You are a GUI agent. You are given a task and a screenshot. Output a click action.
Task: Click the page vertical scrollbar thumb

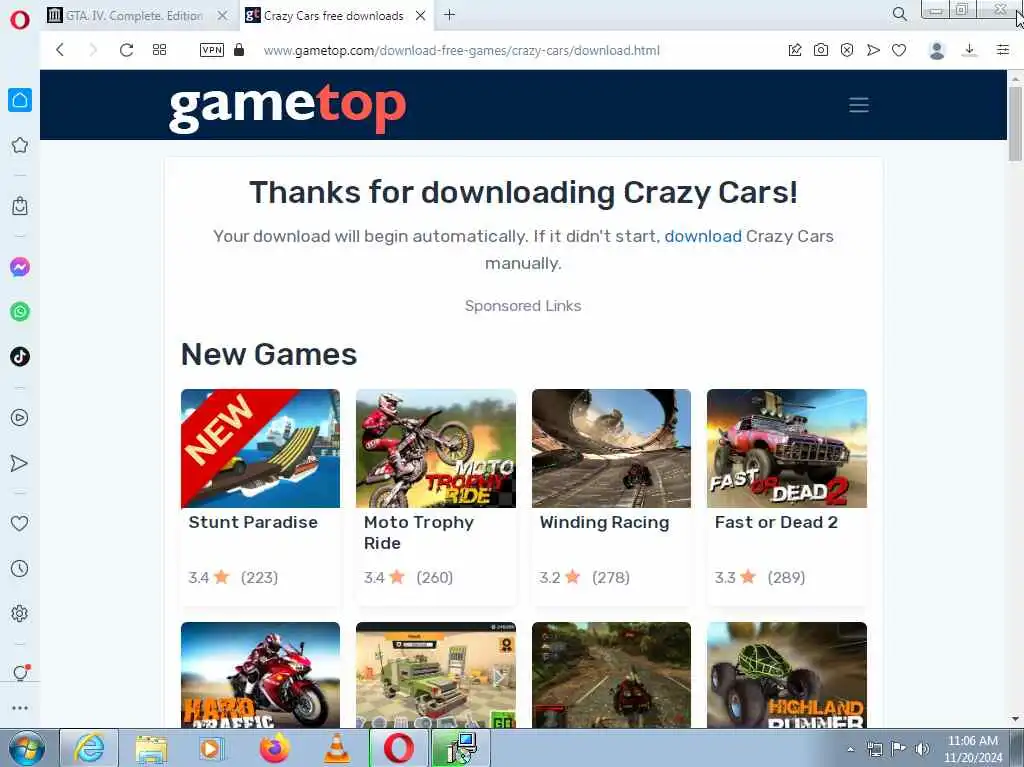click(x=1015, y=123)
